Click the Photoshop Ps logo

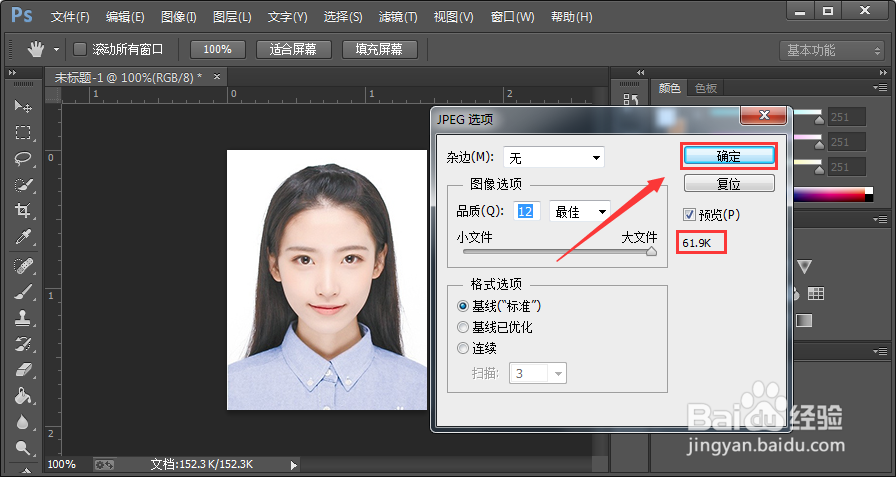click(22, 16)
